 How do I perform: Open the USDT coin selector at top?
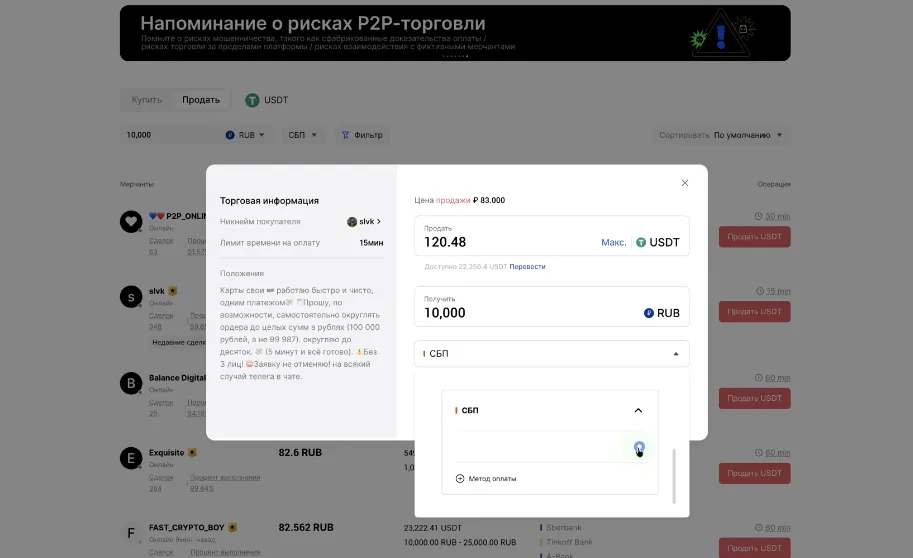click(x=267, y=100)
